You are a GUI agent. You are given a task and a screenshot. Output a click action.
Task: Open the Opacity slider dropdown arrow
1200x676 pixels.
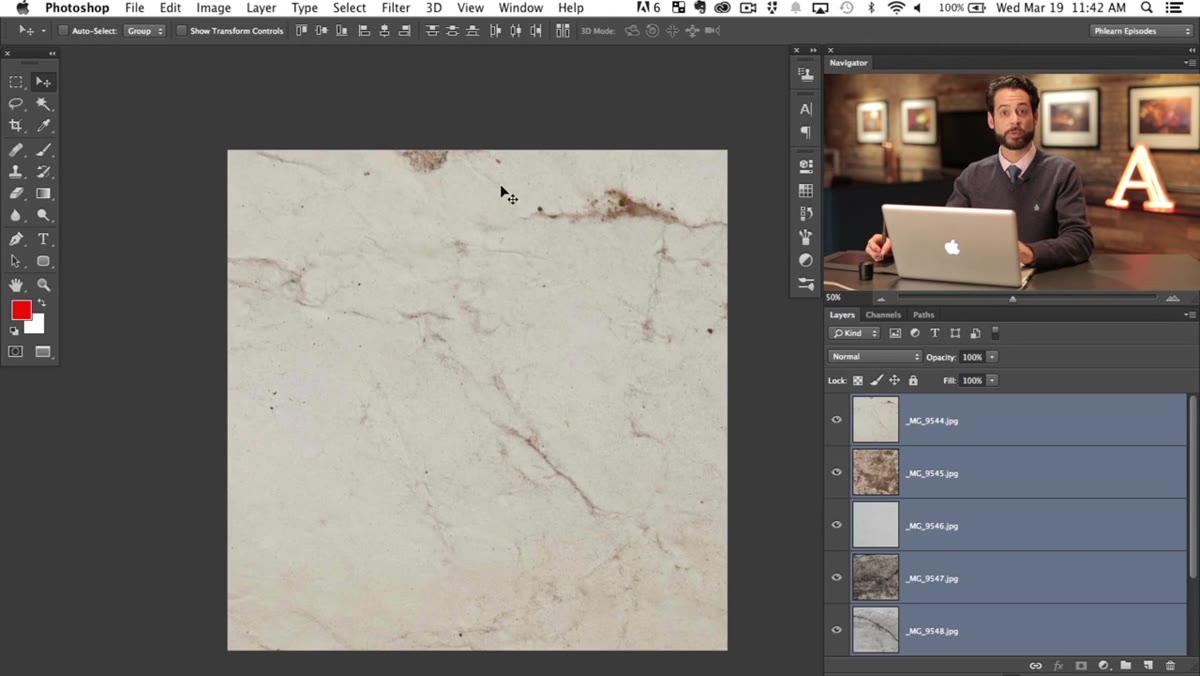click(992, 357)
